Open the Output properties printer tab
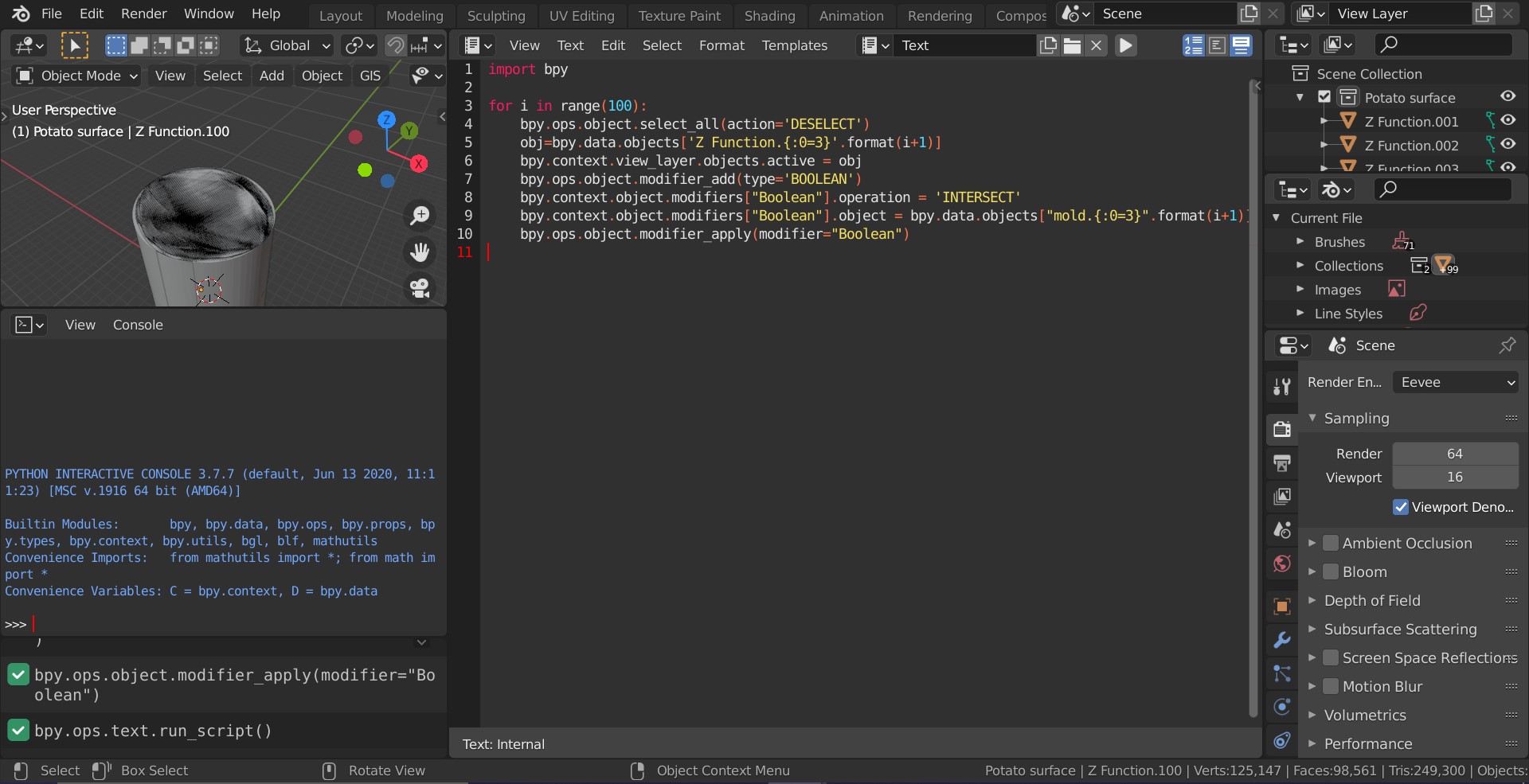Image resolution: width=1529 pixels, height=784 pixels. point(1281,463)
